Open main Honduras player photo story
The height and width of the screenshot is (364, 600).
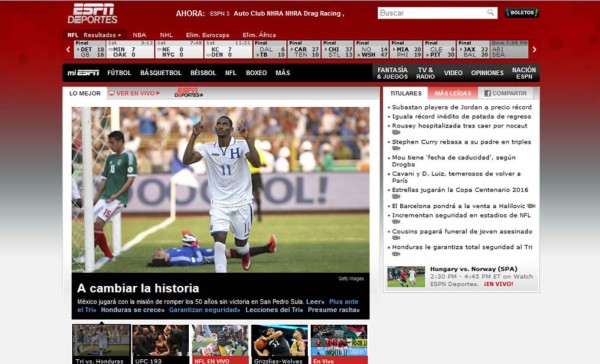pos(220,189)
